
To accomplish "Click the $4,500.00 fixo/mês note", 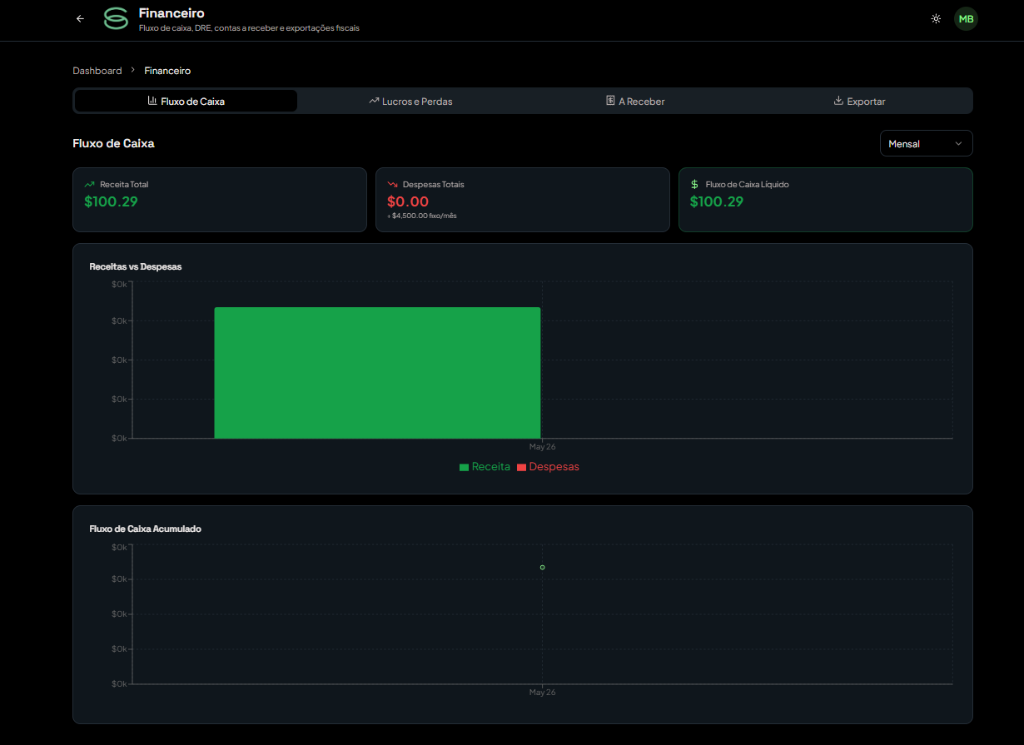I will [422, 215].
